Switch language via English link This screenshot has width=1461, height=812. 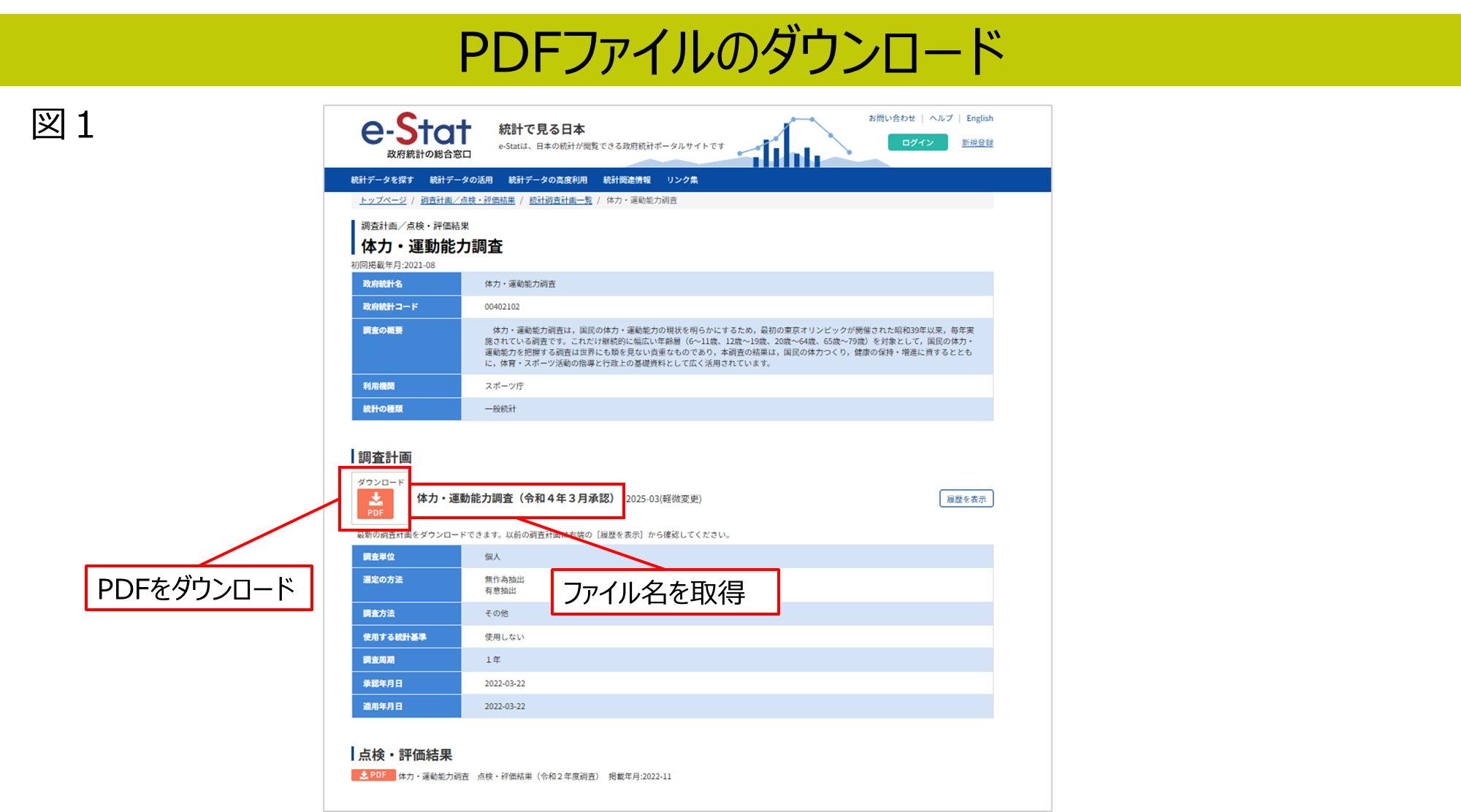tap(980, 118)
